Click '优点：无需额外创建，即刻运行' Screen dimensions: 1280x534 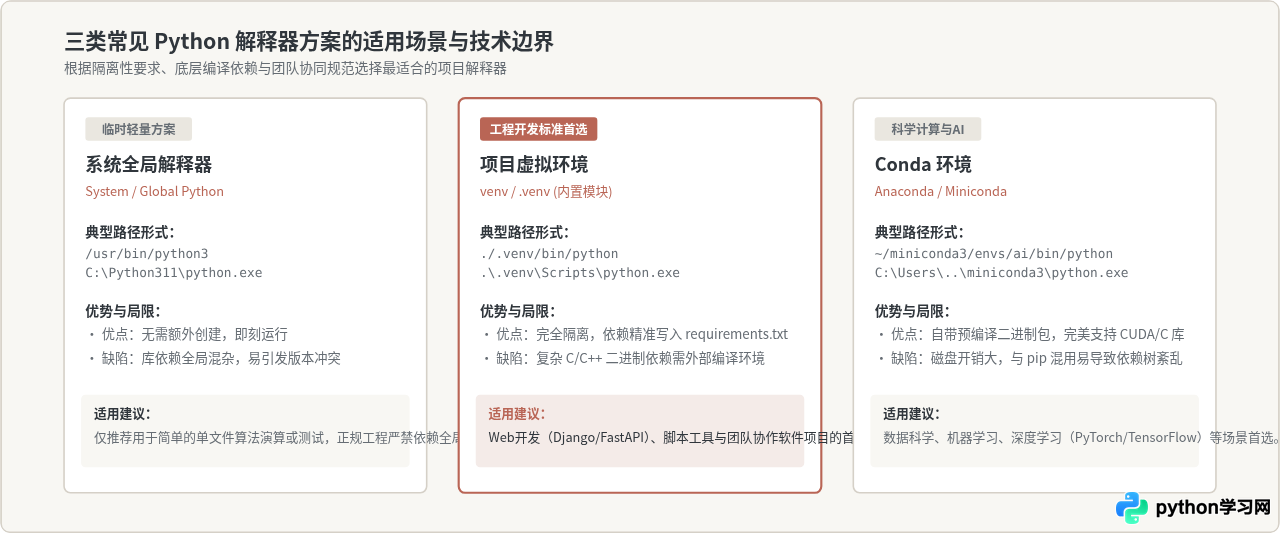click(x=194, y=335)
